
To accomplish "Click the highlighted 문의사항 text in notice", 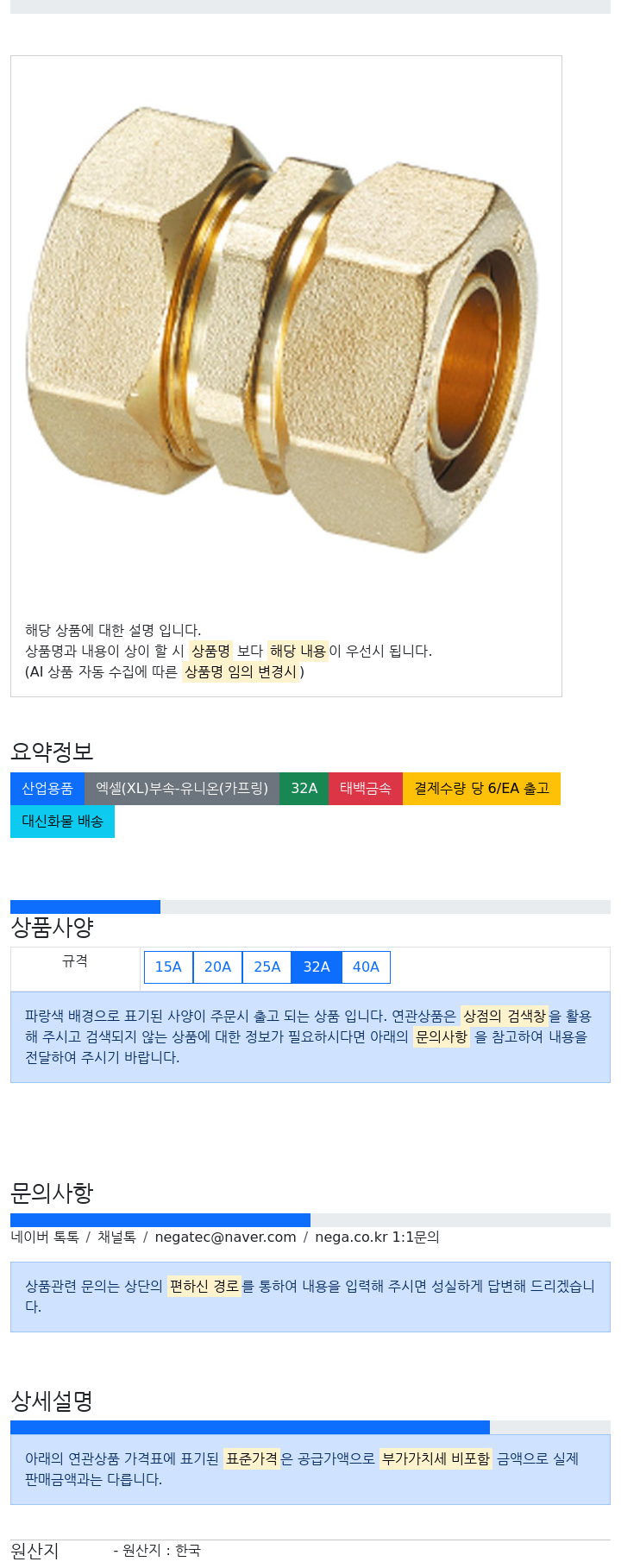I will [442, 1036].
